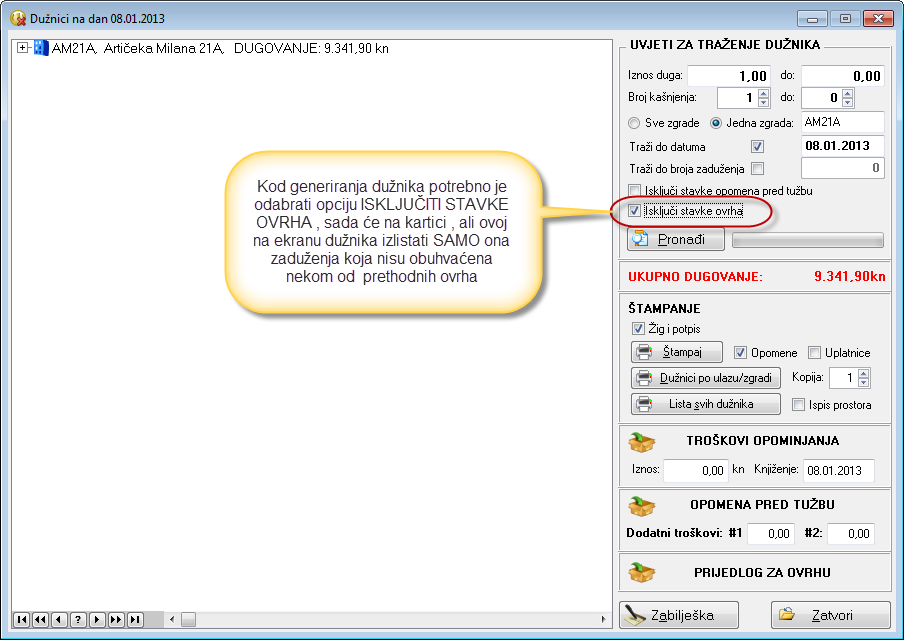The image size is (904, 640).
Task: Uncheck Isključi stavke ovrha checkbox
Action: coord(634,211)
